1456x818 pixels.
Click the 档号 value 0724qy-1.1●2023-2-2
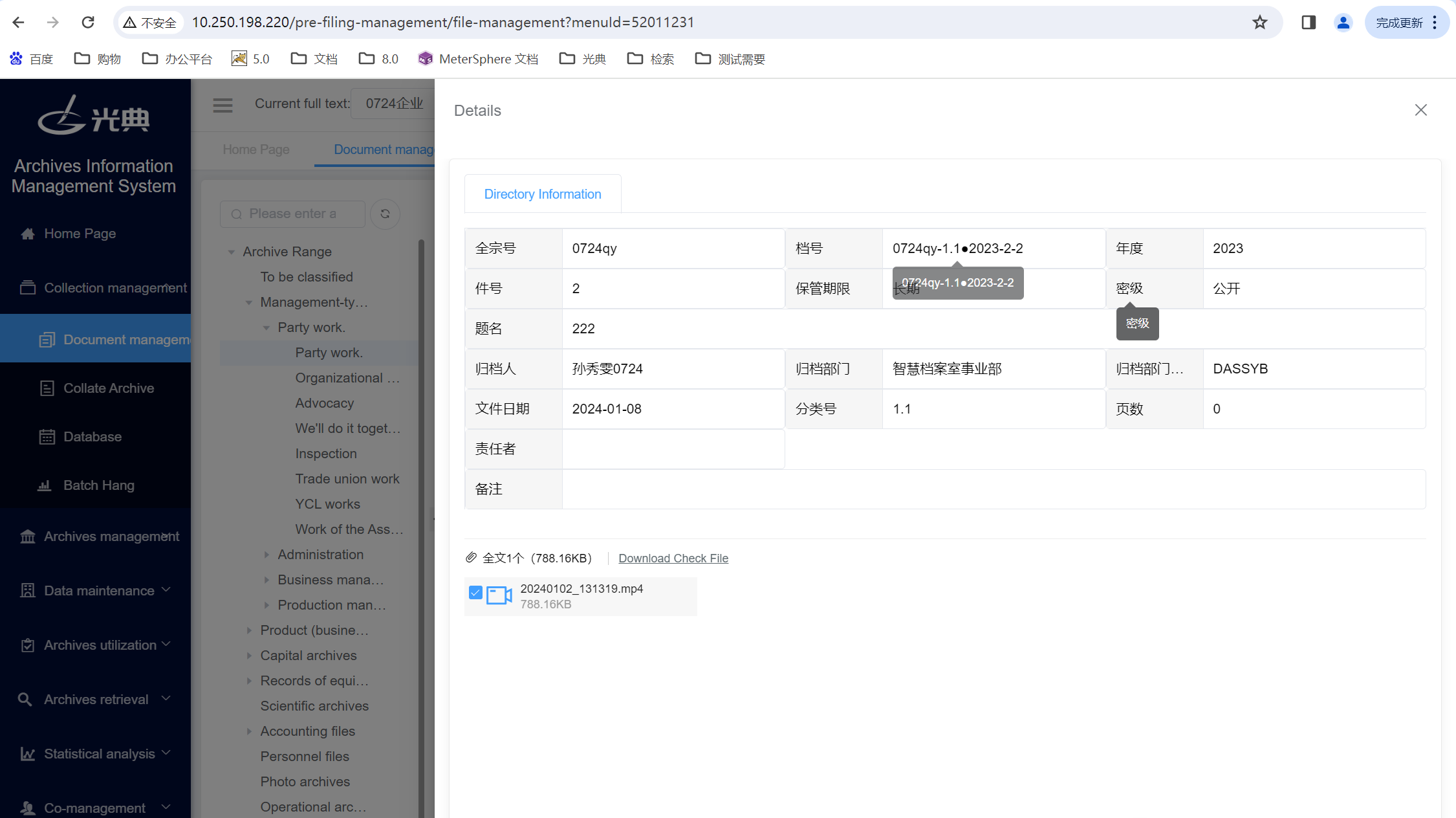coord(957,249)
